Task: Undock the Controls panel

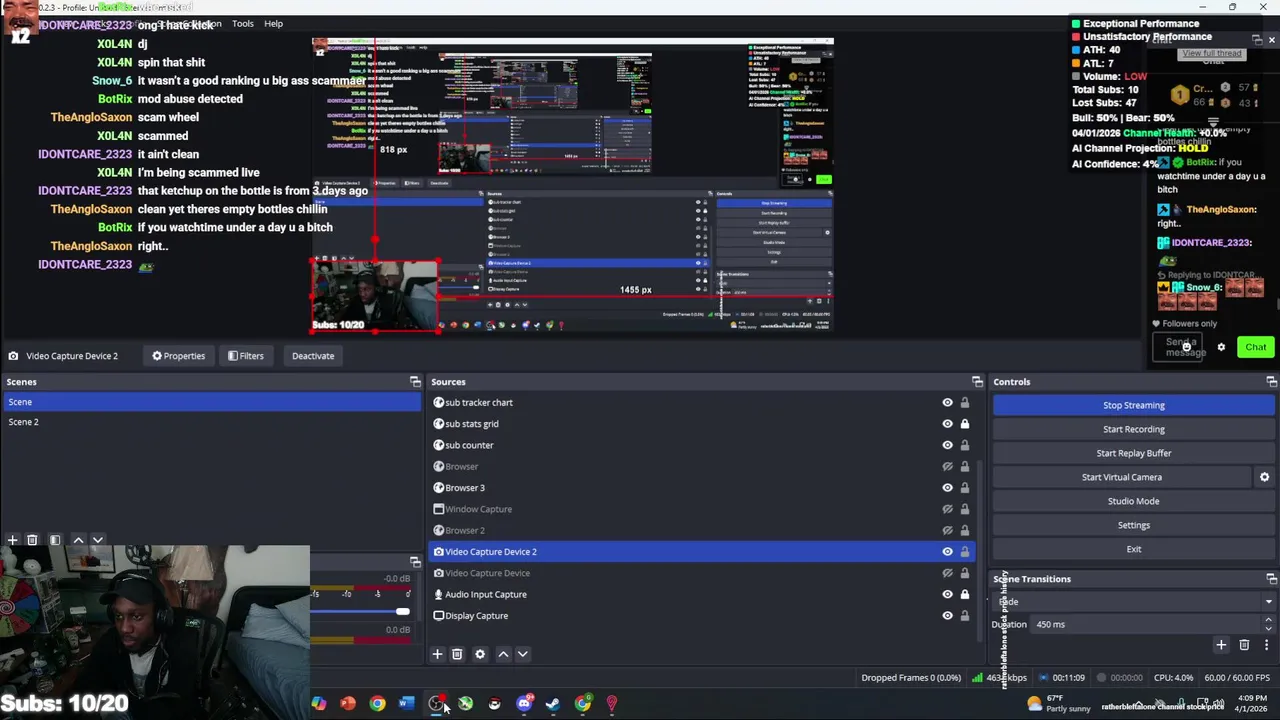Action: point(1271,382)
